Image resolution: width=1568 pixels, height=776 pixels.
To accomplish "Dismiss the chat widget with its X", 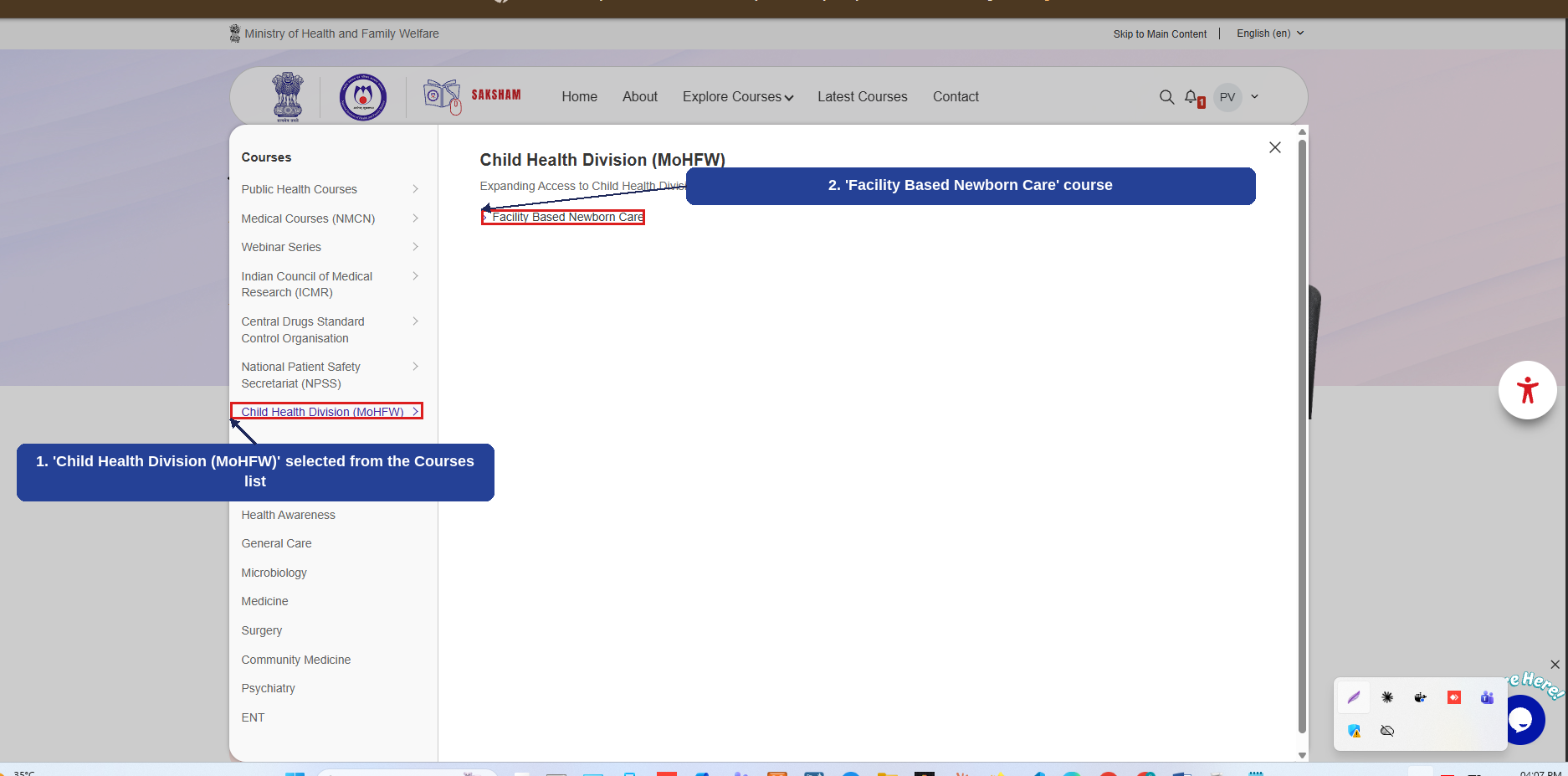I will pyautogui.click(x=1555, y=665).
